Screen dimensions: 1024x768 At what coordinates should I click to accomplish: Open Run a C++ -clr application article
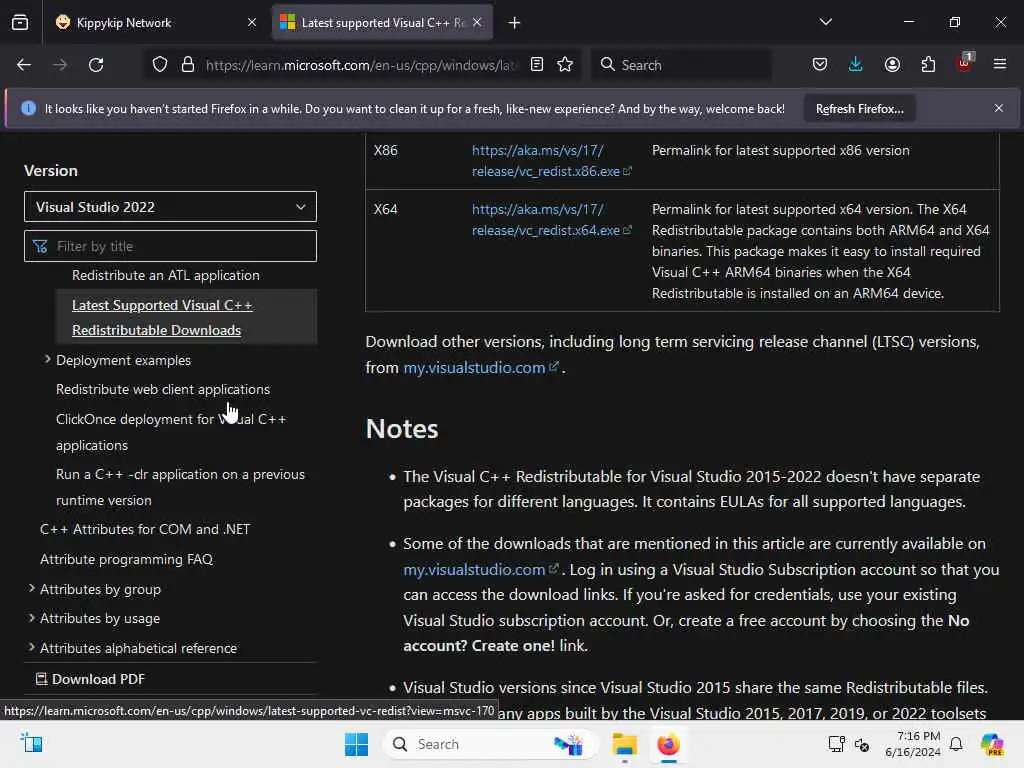(180, 487)
